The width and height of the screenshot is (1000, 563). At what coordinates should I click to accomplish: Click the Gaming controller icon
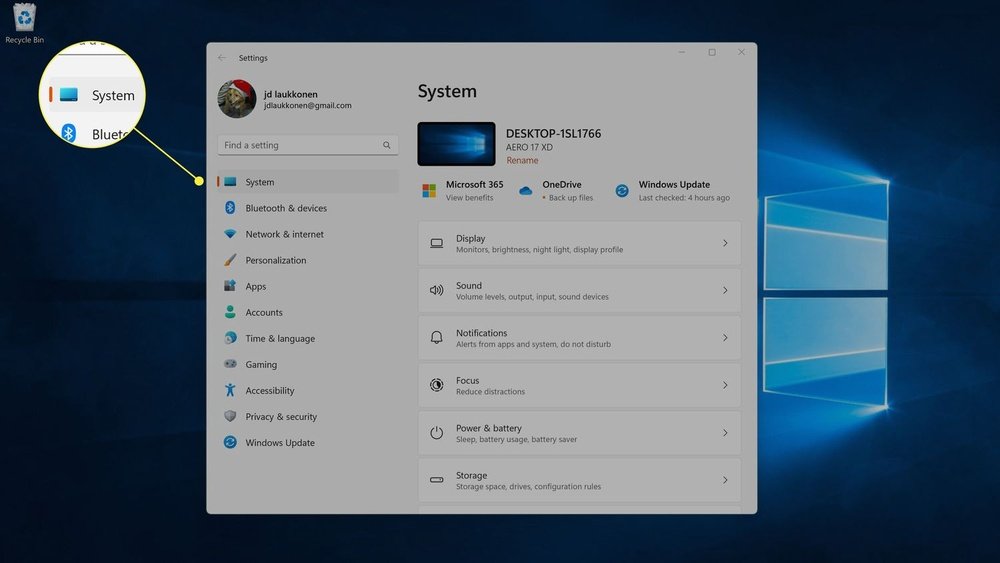pyautogui.click(x=230, y=365)
